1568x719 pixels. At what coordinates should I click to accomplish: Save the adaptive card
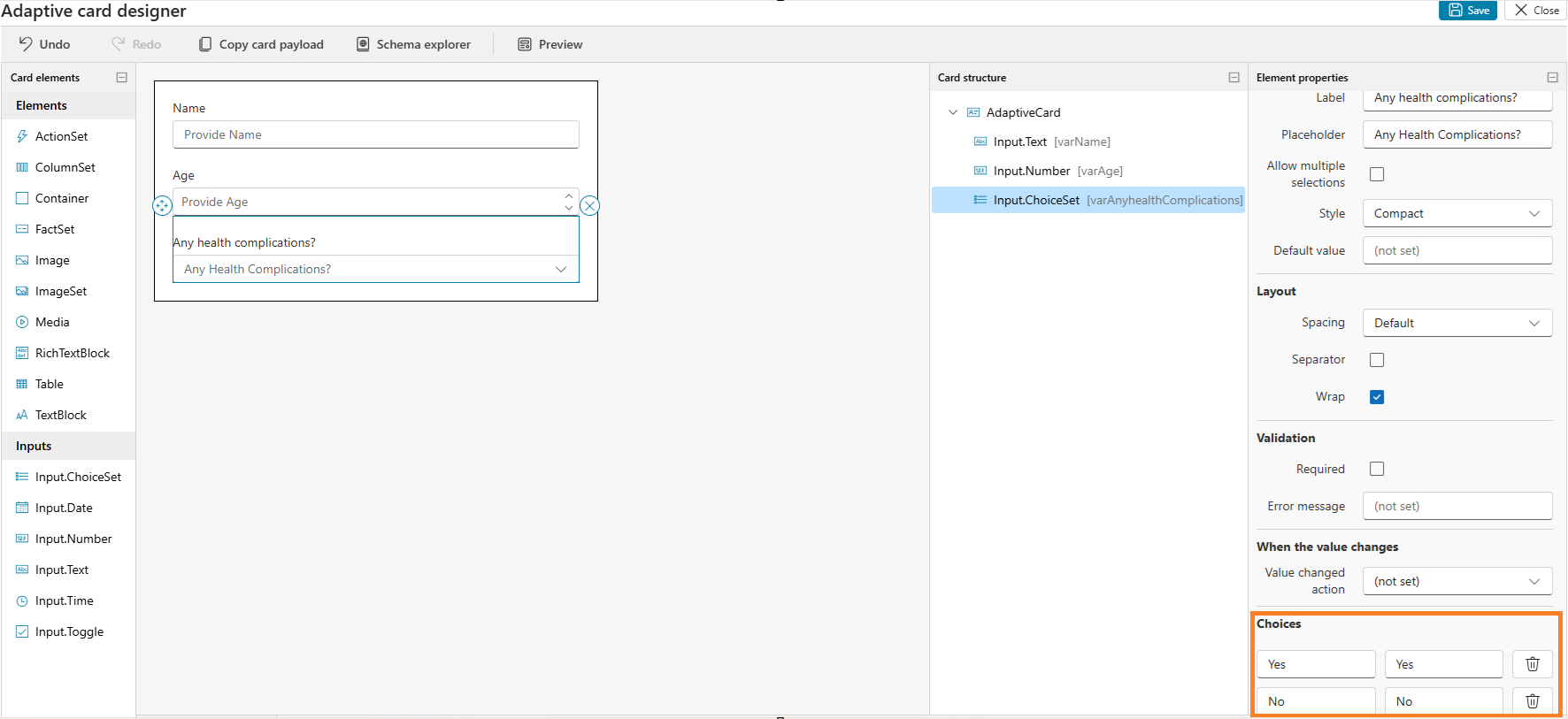[1468, 11]
